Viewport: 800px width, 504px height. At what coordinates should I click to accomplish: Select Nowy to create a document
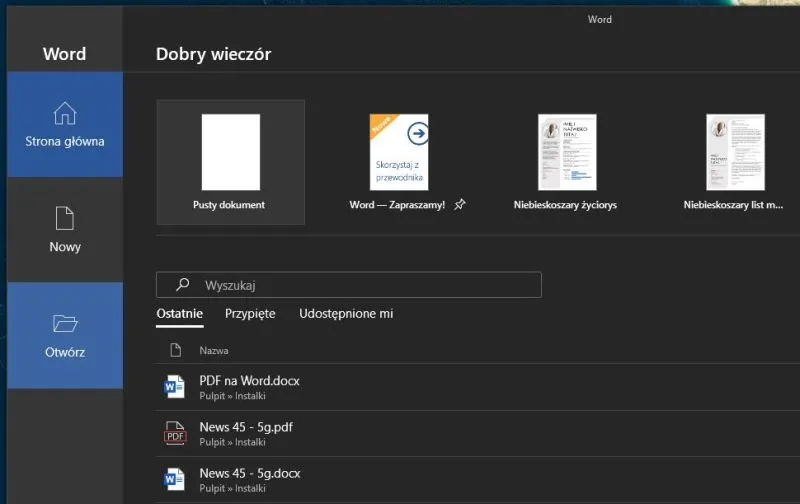click(65, 230)
